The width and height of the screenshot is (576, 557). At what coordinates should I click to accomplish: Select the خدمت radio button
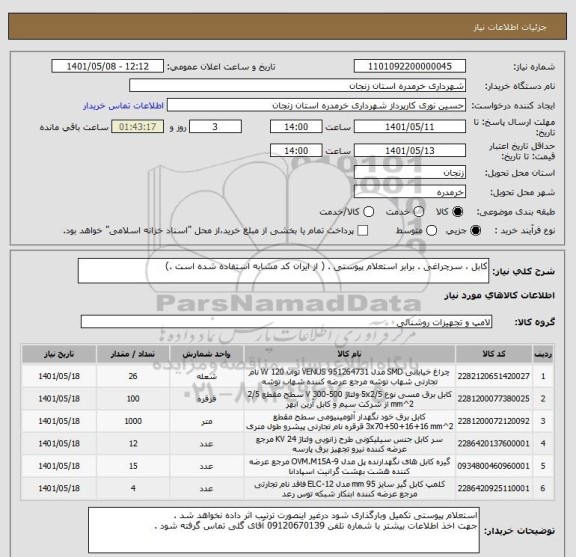pos(418,212)
